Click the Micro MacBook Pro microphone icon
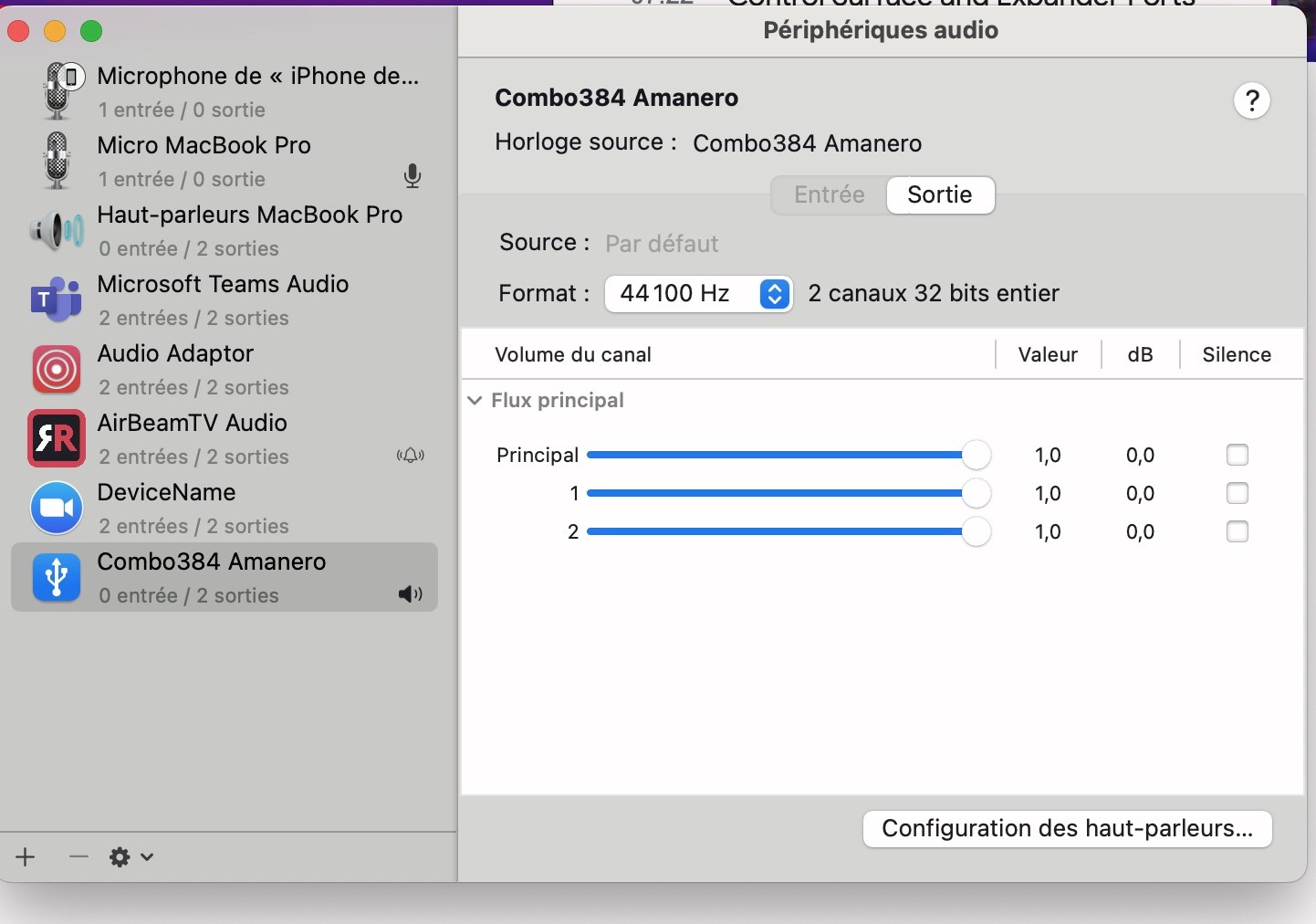Image resolution: width=1316 pixels, height=924 pixels. [57, 160]
